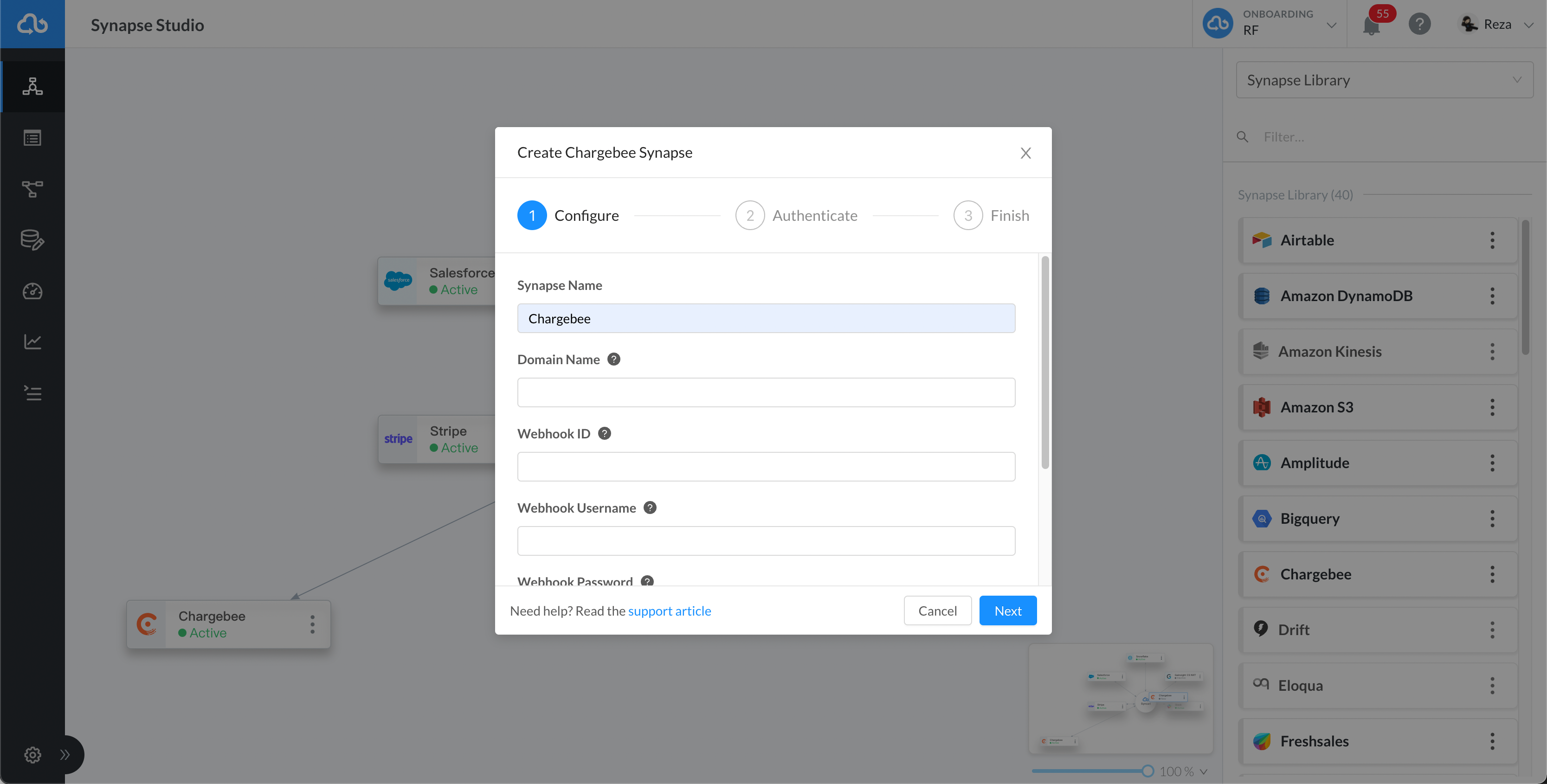Select Amplitude in the library

point(1378,463)
